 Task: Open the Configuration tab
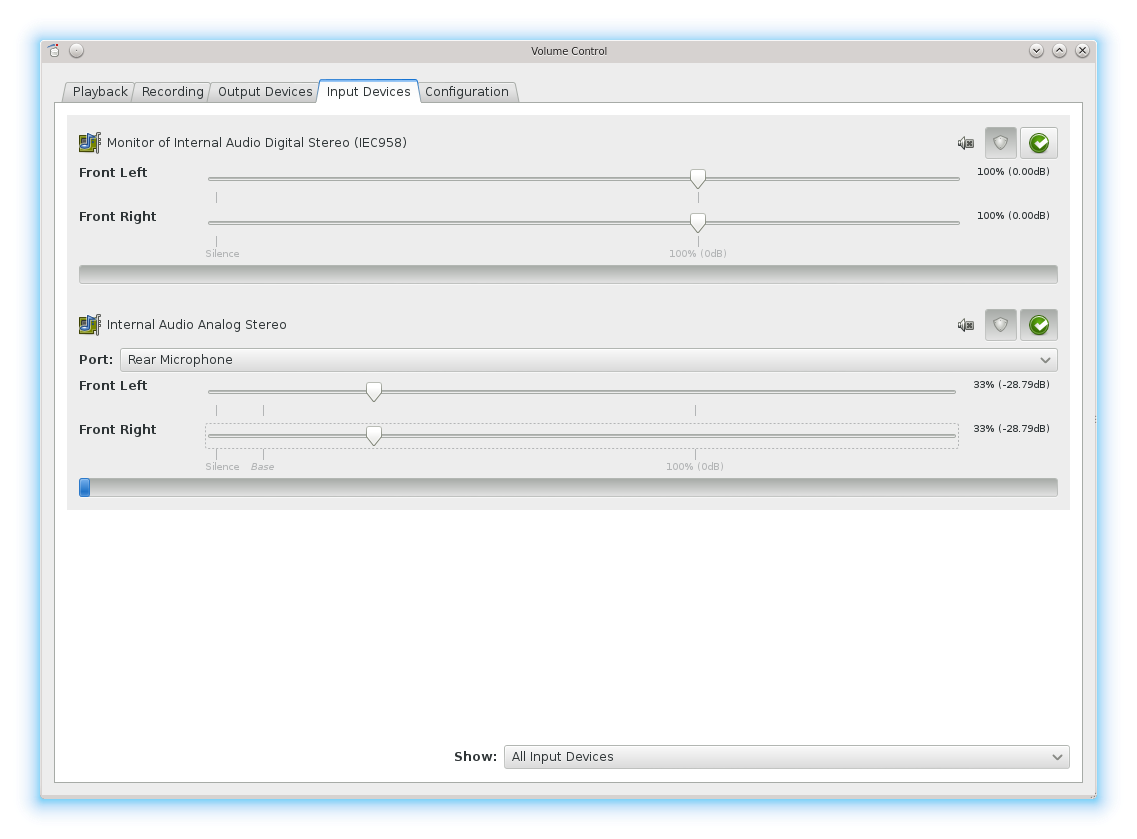point(467,91)
